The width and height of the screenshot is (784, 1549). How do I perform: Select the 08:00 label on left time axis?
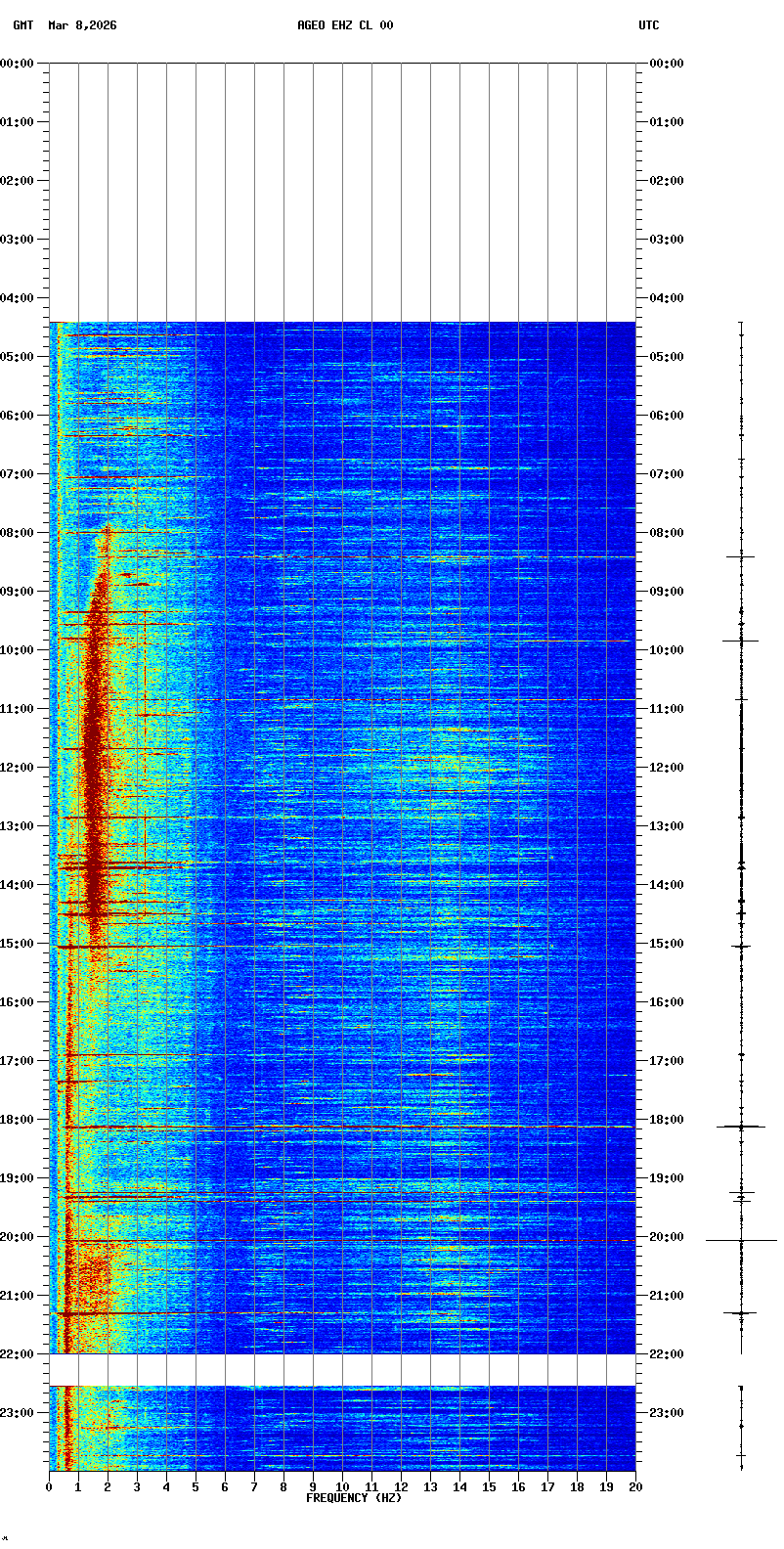pyautogui.click(x=18, y=533)
